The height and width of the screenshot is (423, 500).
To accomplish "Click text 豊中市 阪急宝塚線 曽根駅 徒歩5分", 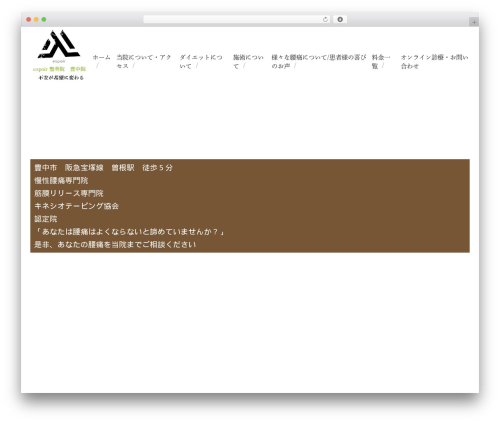I will [103, 168].
